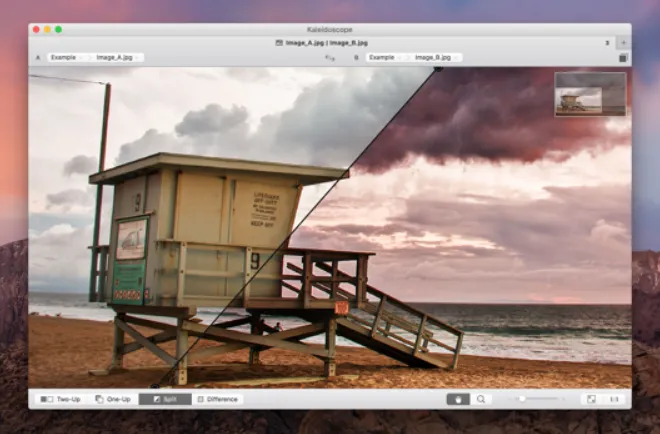Screen dimensions: 660x434
Task: Click the navigator thumbnail overview
Action: [x=590, y=94]
